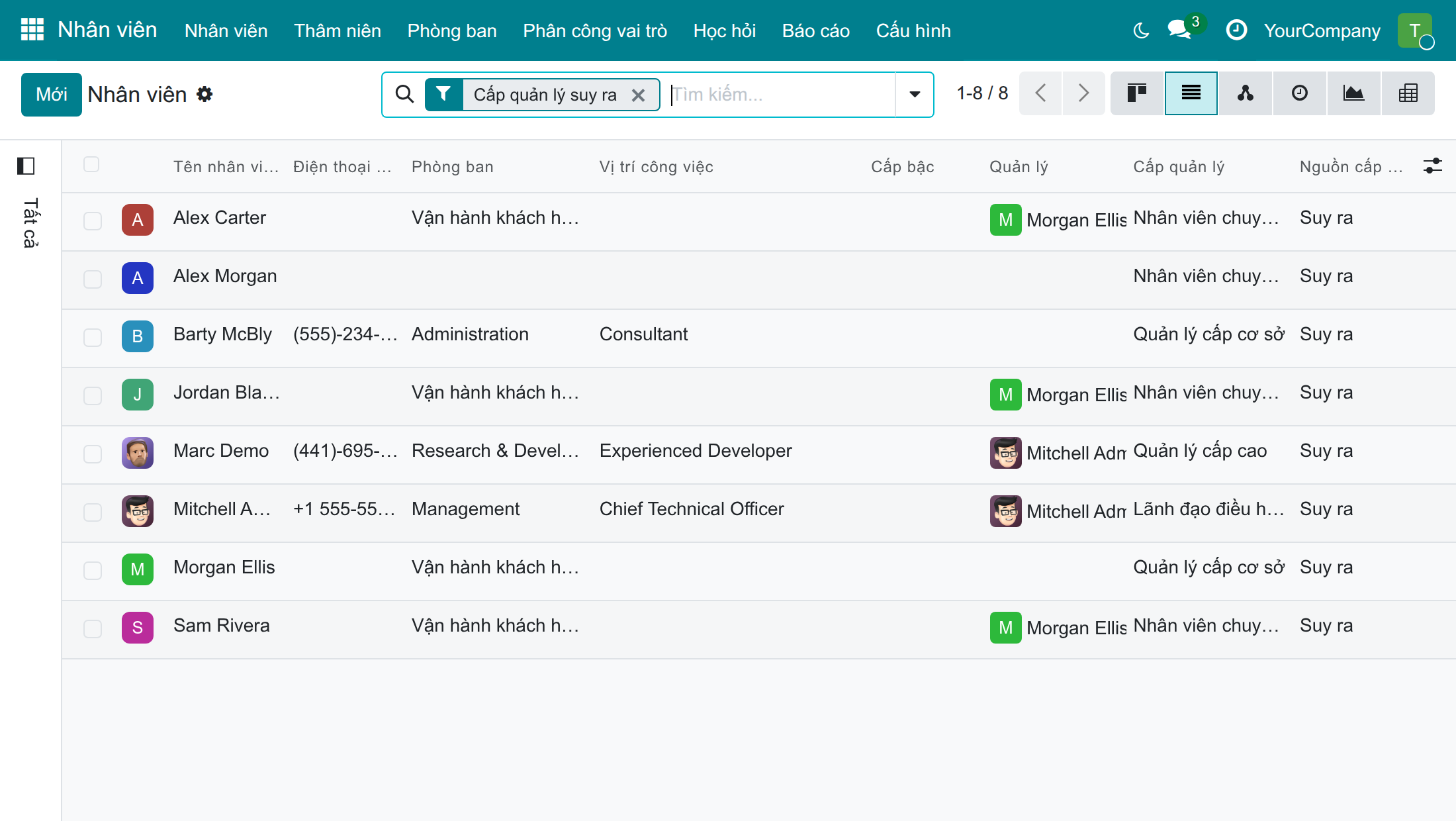
Task: Check the Alex Carter row checkbox
Action: tap(93, 220)
